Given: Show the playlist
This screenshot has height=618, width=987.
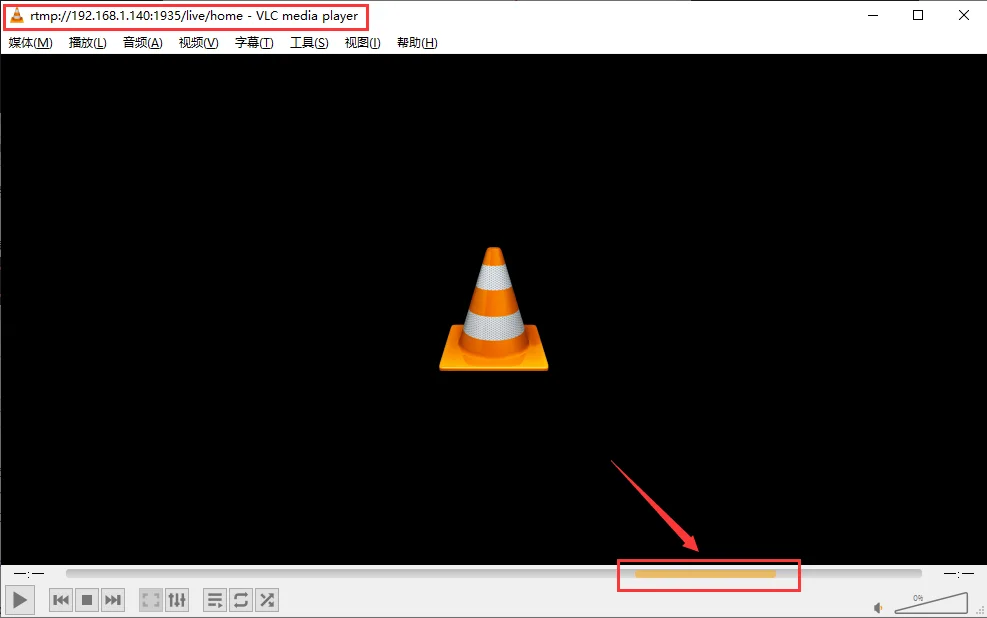Looking at the screenshot, I should [x=215, y=600].
